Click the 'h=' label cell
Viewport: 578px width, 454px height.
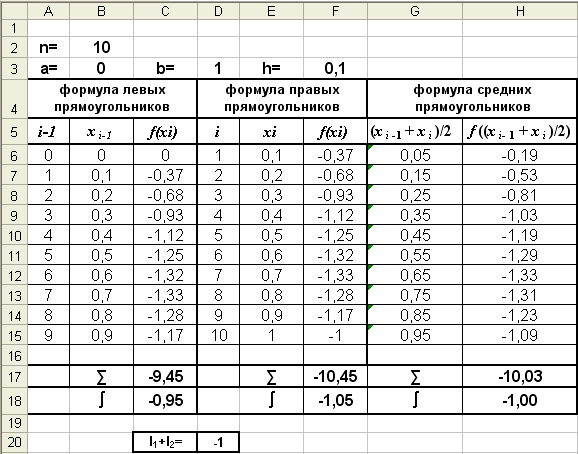tap(271, 68)
